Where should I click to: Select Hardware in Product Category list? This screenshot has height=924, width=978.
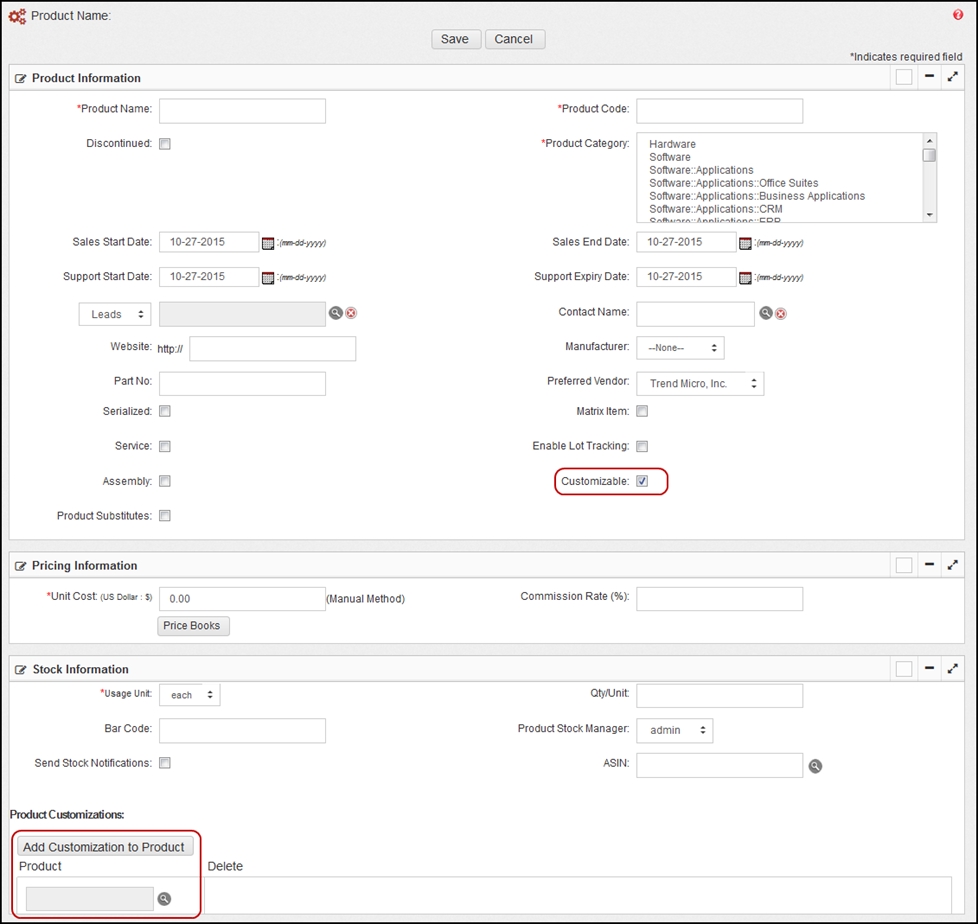[x=672, y=144]
